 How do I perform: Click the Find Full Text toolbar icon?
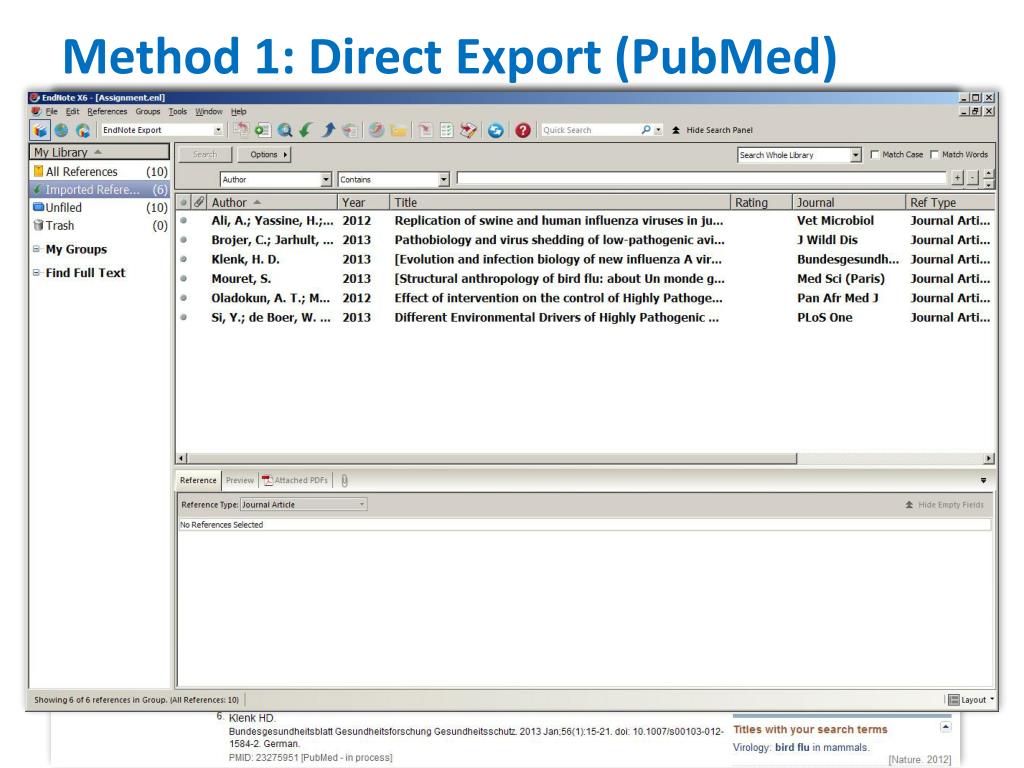350,130
